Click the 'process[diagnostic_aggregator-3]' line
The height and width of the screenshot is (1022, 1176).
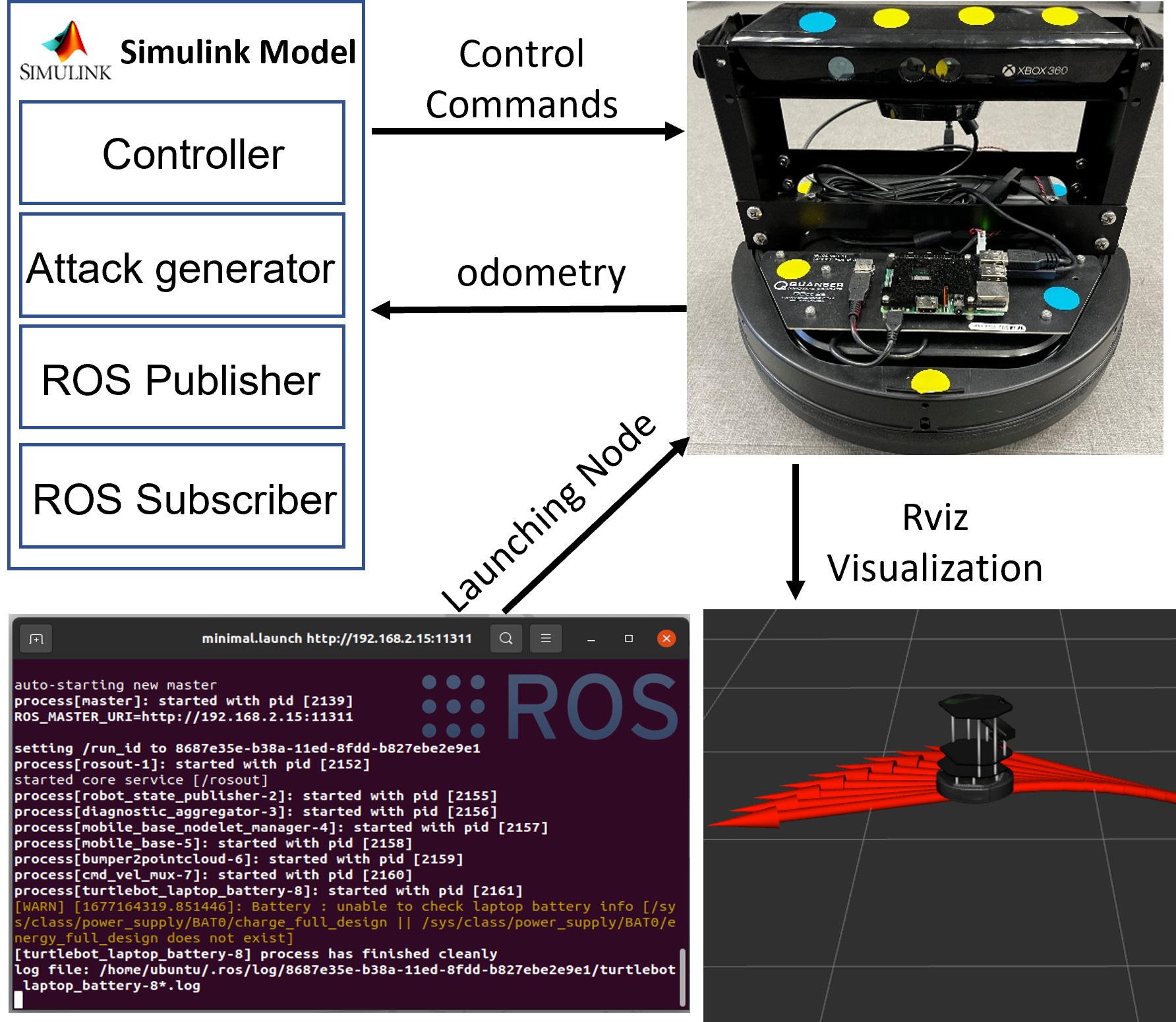coord(256,812)
